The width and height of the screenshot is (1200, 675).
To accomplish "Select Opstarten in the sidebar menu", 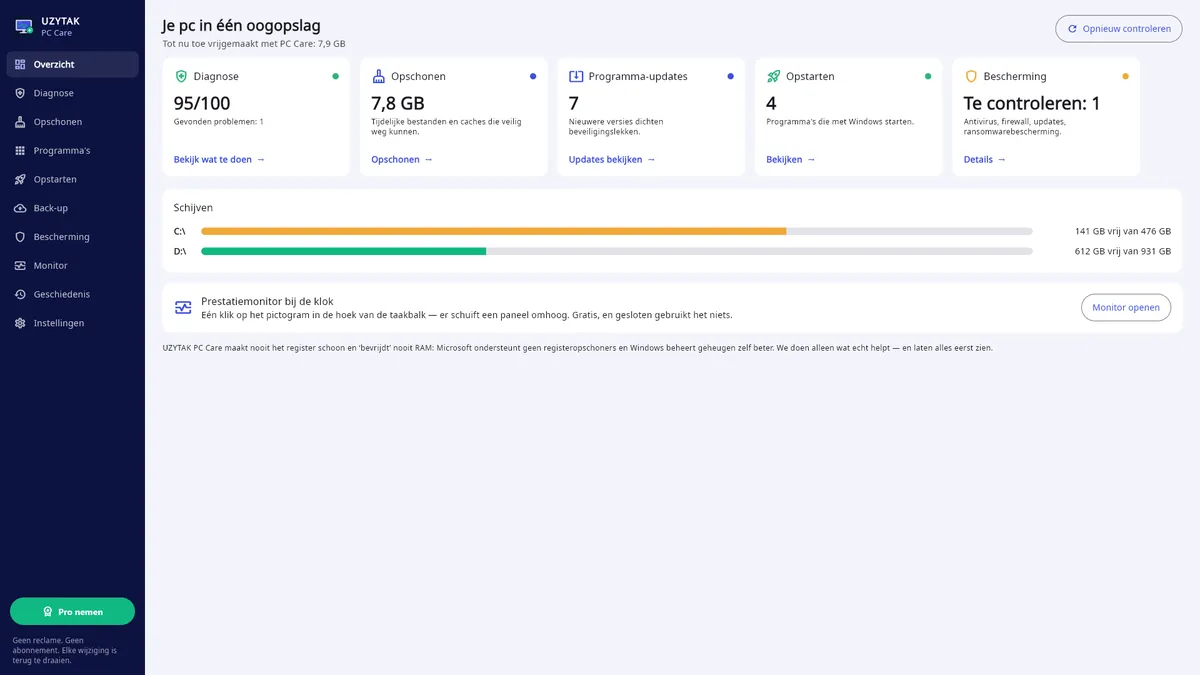I will [72, 179].
